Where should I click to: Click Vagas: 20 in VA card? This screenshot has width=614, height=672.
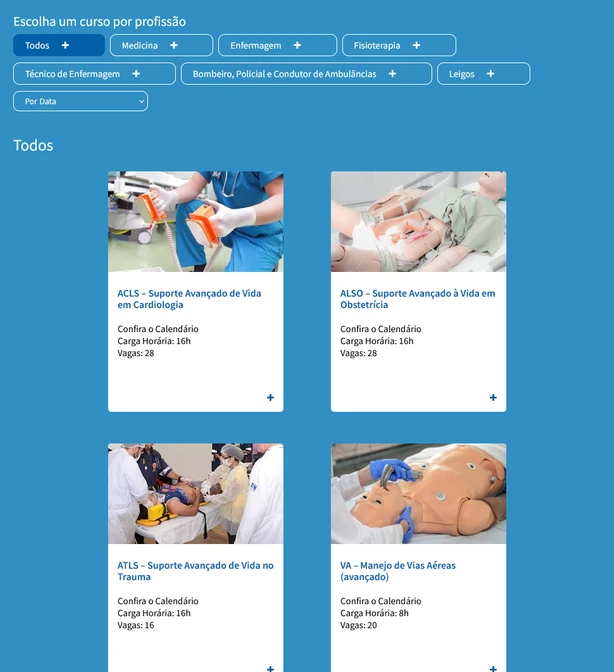coord(359,625)
